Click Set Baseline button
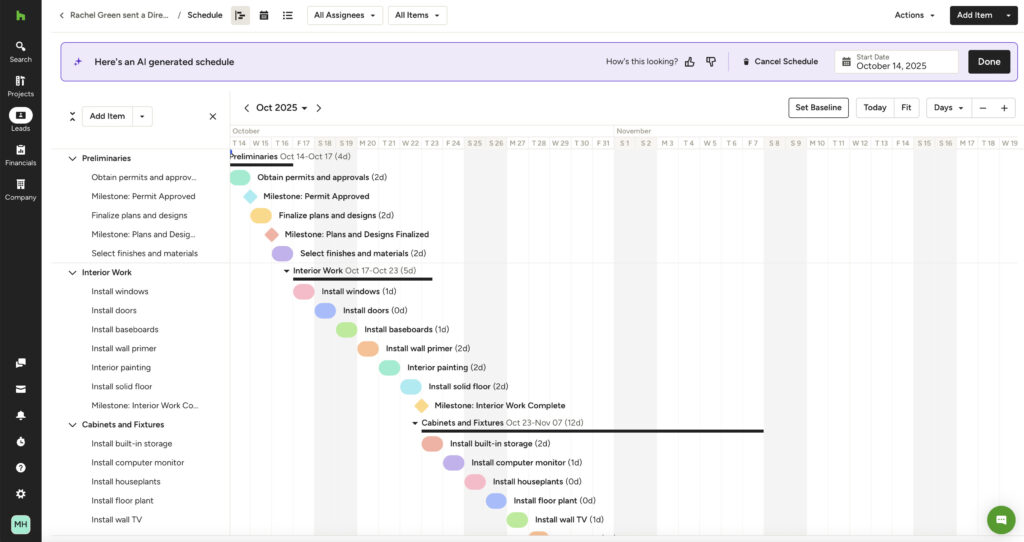 coord(818,108)
